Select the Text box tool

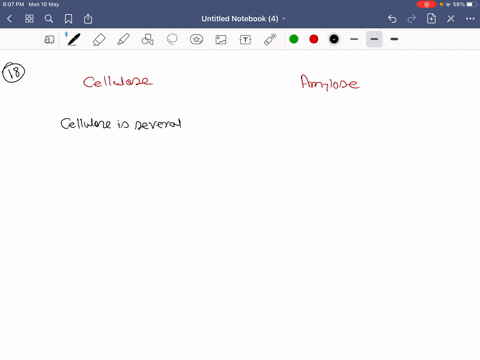[245, 40]
